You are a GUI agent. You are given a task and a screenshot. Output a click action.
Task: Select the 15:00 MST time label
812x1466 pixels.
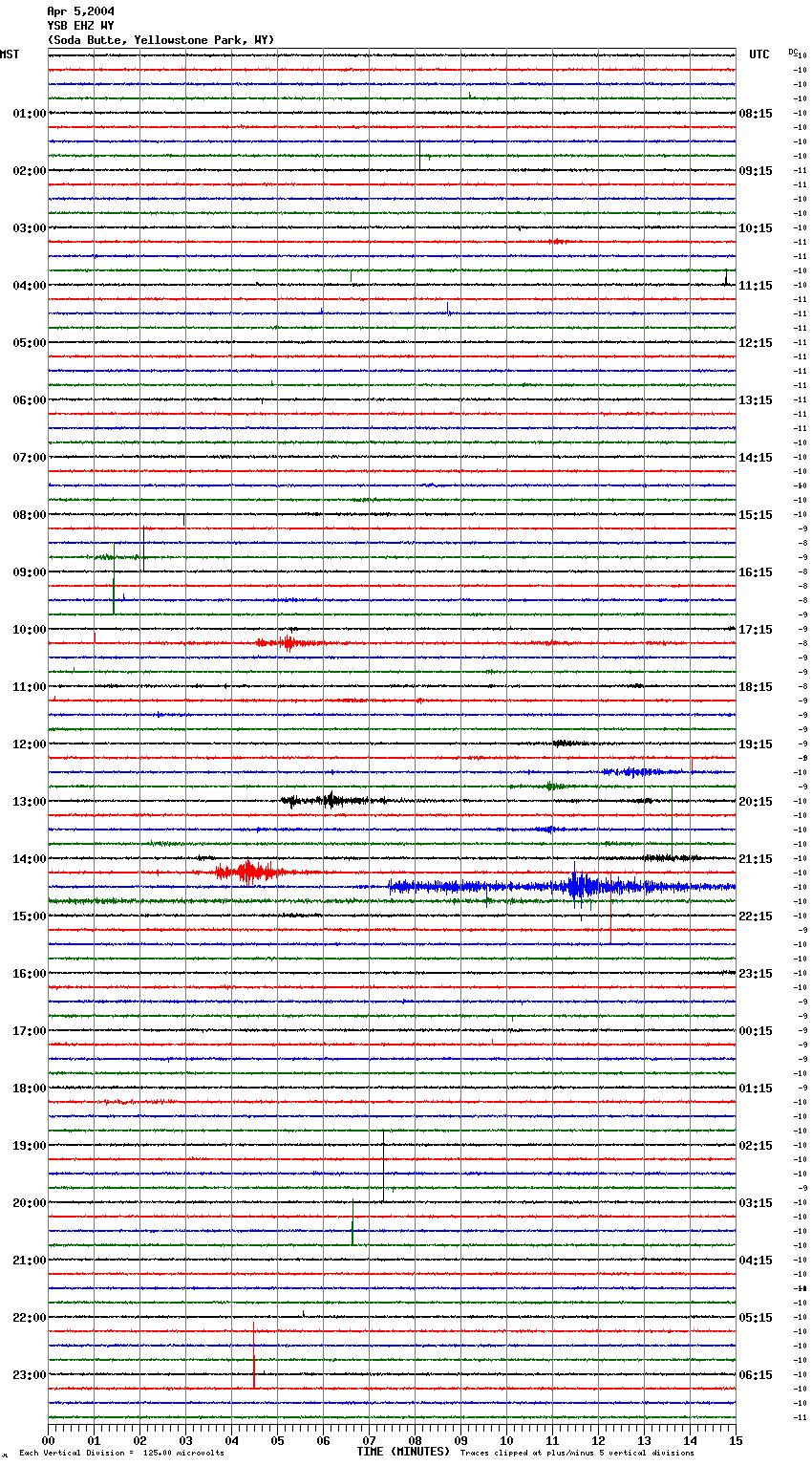(29, 916)
